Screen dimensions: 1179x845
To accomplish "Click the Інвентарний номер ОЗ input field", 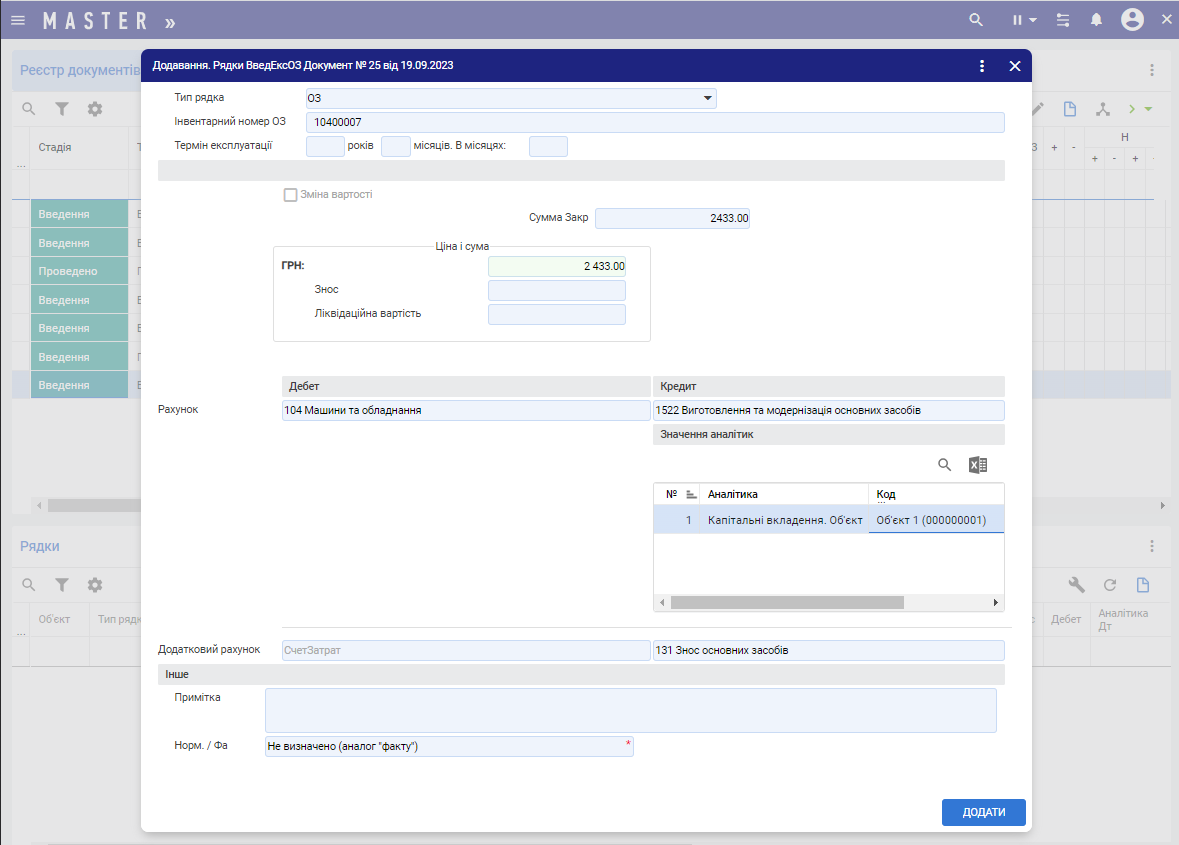I will 654,122.
